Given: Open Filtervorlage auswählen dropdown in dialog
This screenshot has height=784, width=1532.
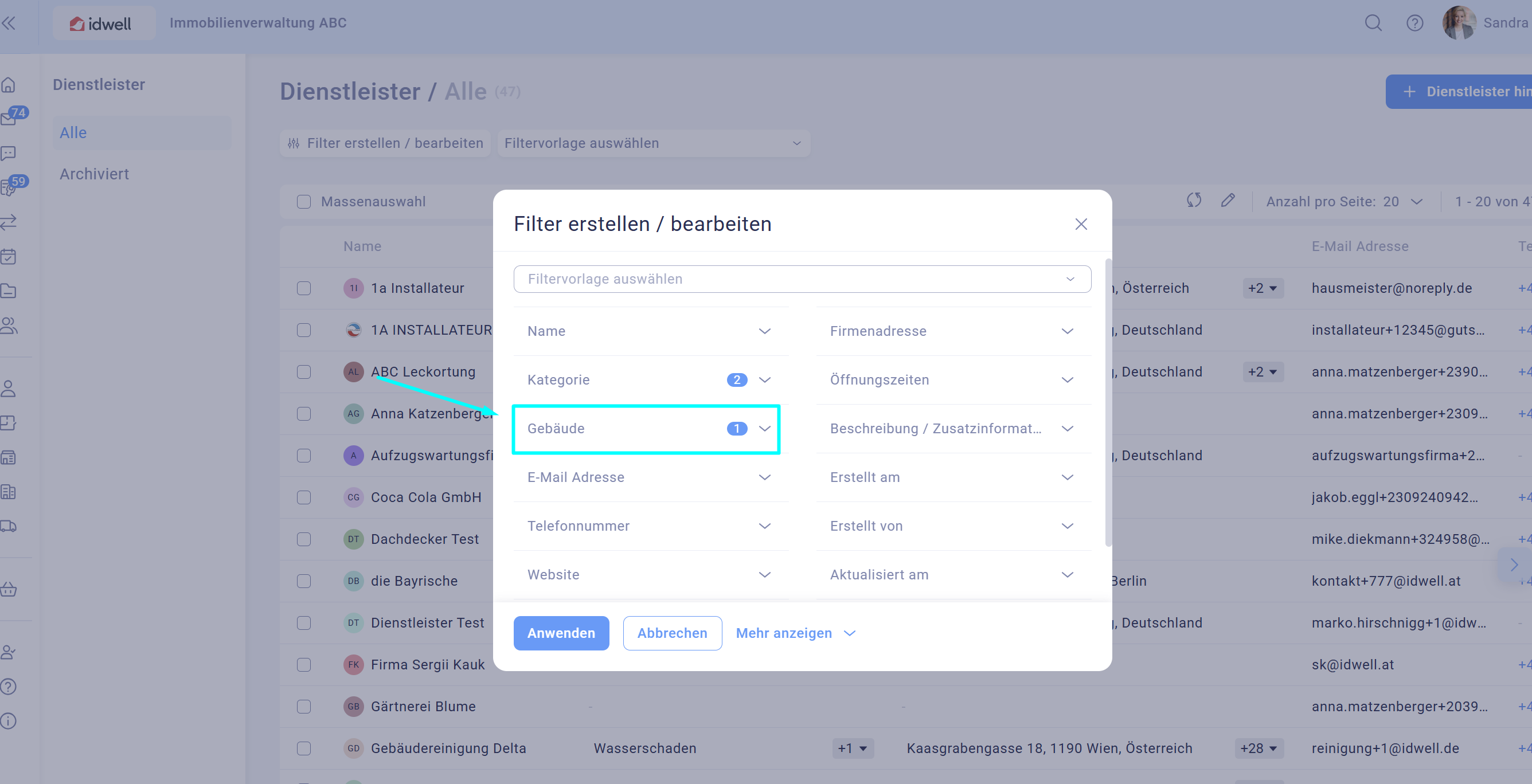Looking at the screenshot, I should pos(802,279).
